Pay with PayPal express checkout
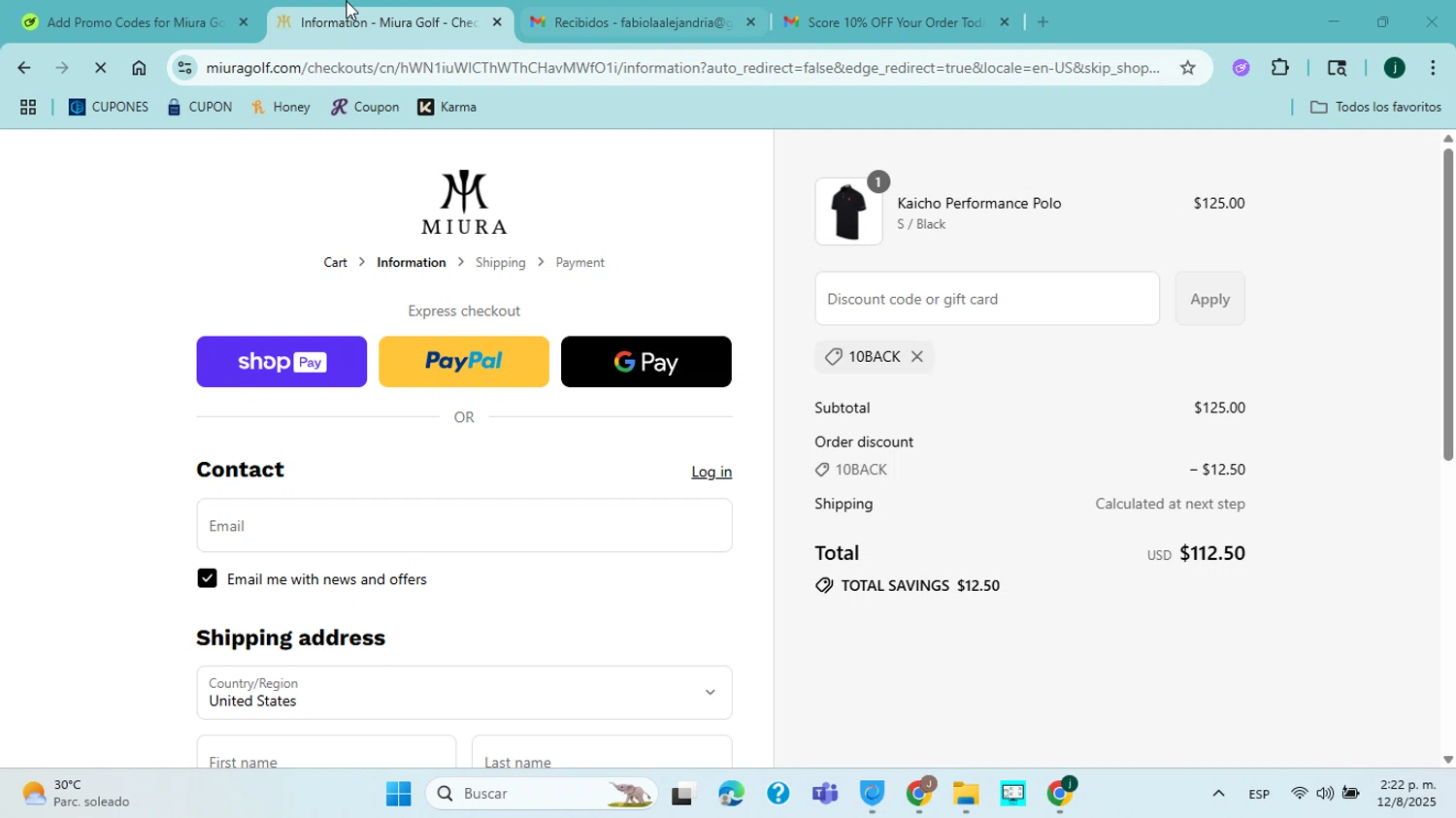1456x818 pixels. [464, 362]
